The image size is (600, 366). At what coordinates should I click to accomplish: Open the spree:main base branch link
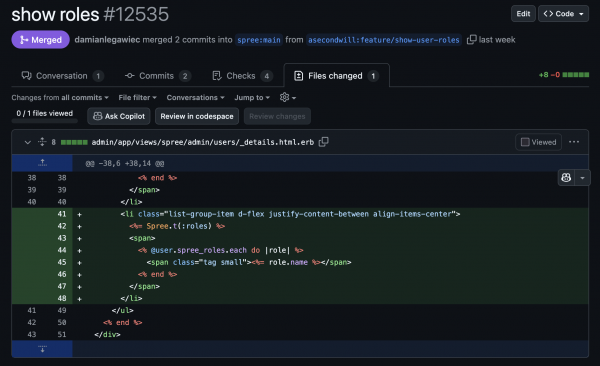pos(259,40)
